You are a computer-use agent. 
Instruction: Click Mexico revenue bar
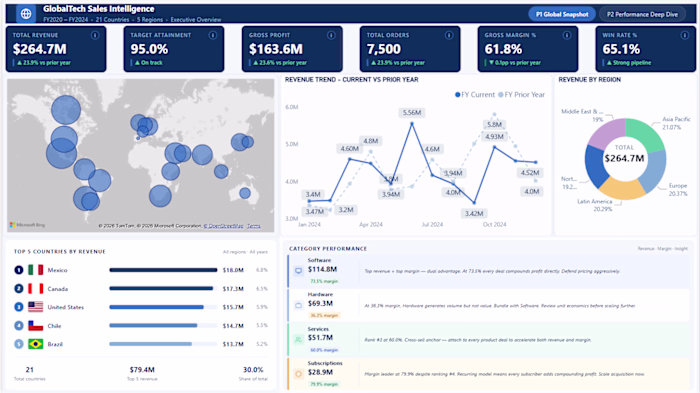click(163, 270)
